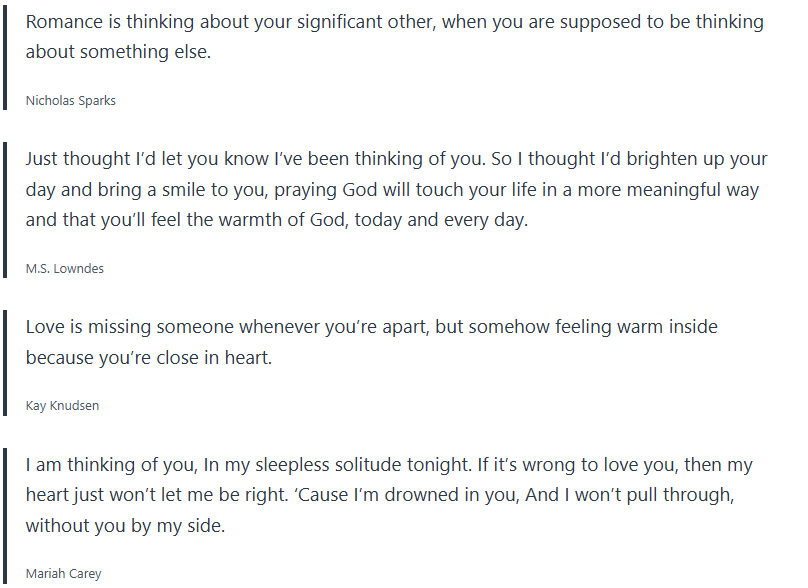Image resolution: width=808 pixels, height=588 pixels.
Task: Click the author name Nicholas Sparks
Action: coord(71,100)
